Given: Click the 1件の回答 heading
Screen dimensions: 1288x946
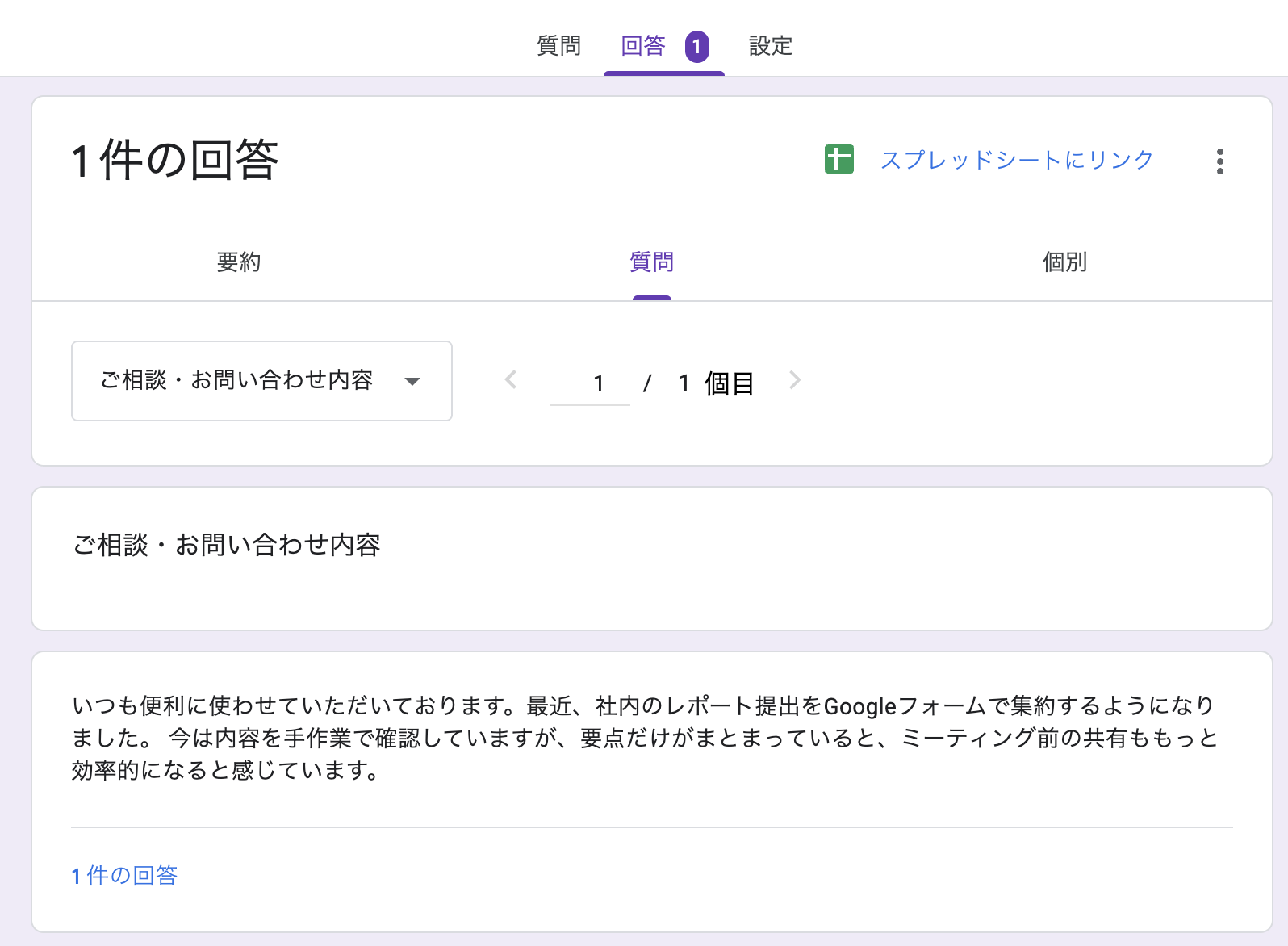Looking at the screenshot, I should point(175,160).
